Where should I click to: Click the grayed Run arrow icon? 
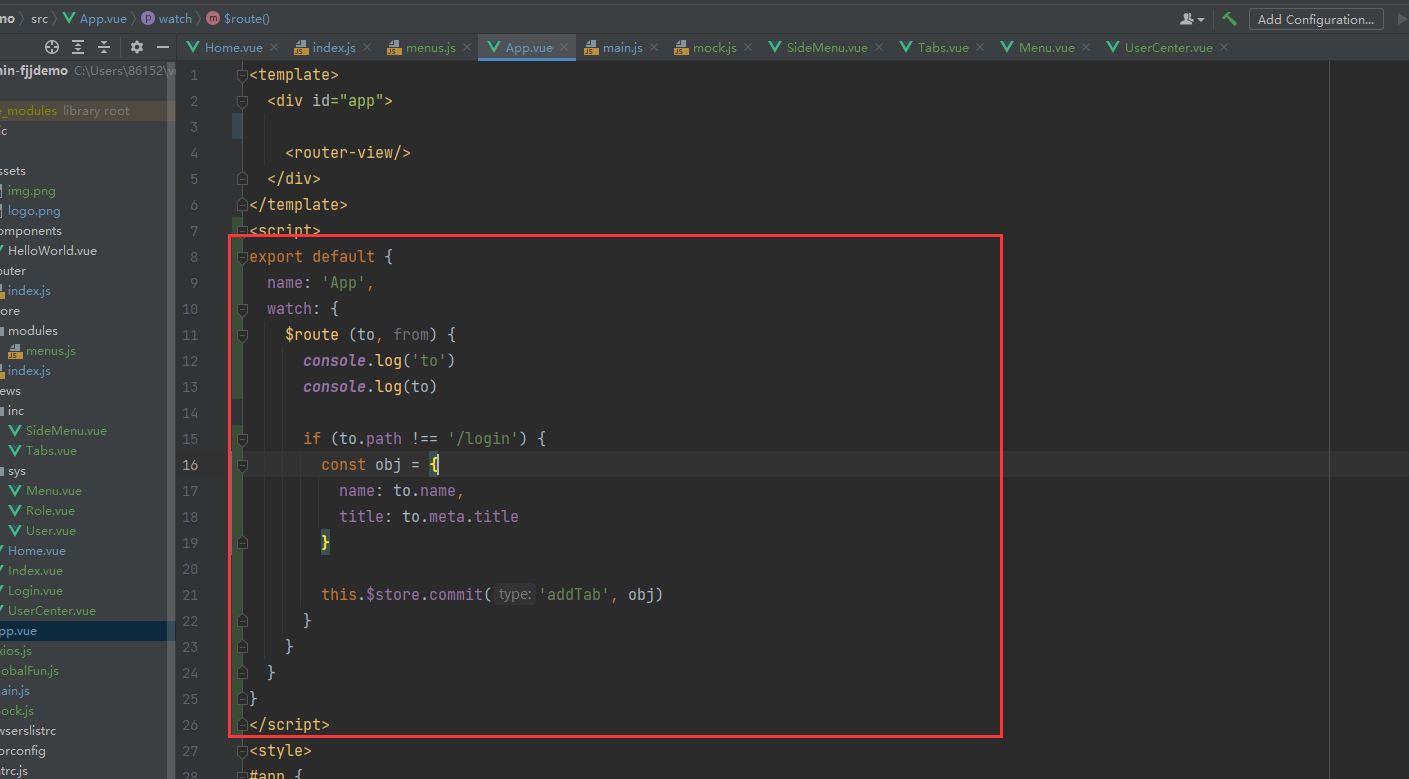coord(1401,19)
